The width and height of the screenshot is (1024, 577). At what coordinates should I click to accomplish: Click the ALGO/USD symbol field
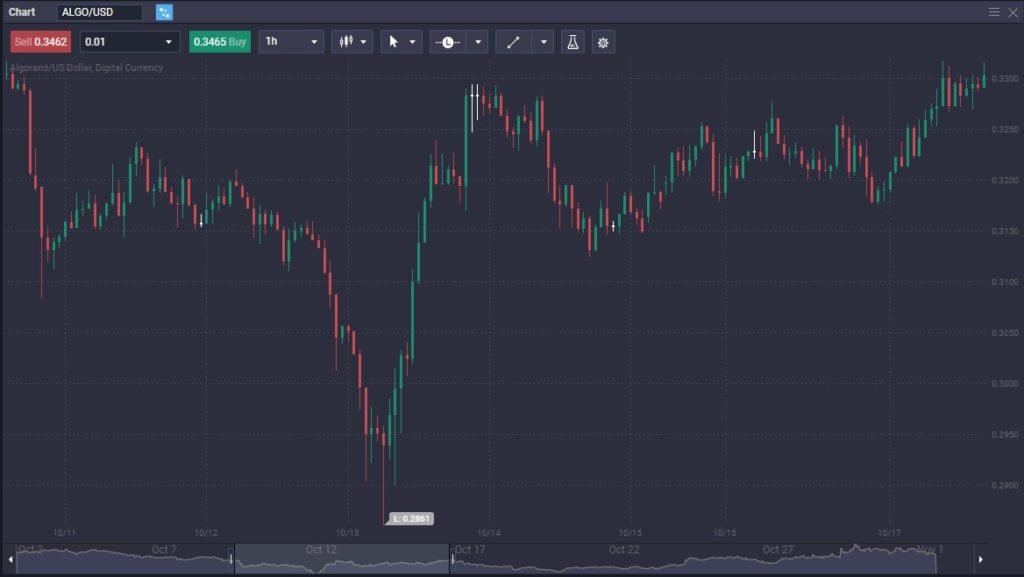pyautogui.click(x=100, y=12)
